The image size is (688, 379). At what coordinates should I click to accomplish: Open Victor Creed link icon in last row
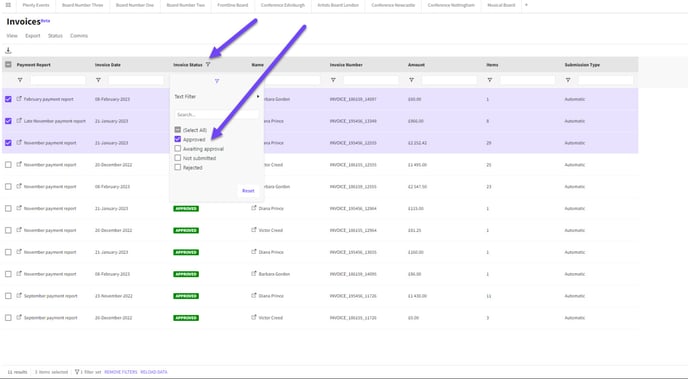(x=254, y=318)
